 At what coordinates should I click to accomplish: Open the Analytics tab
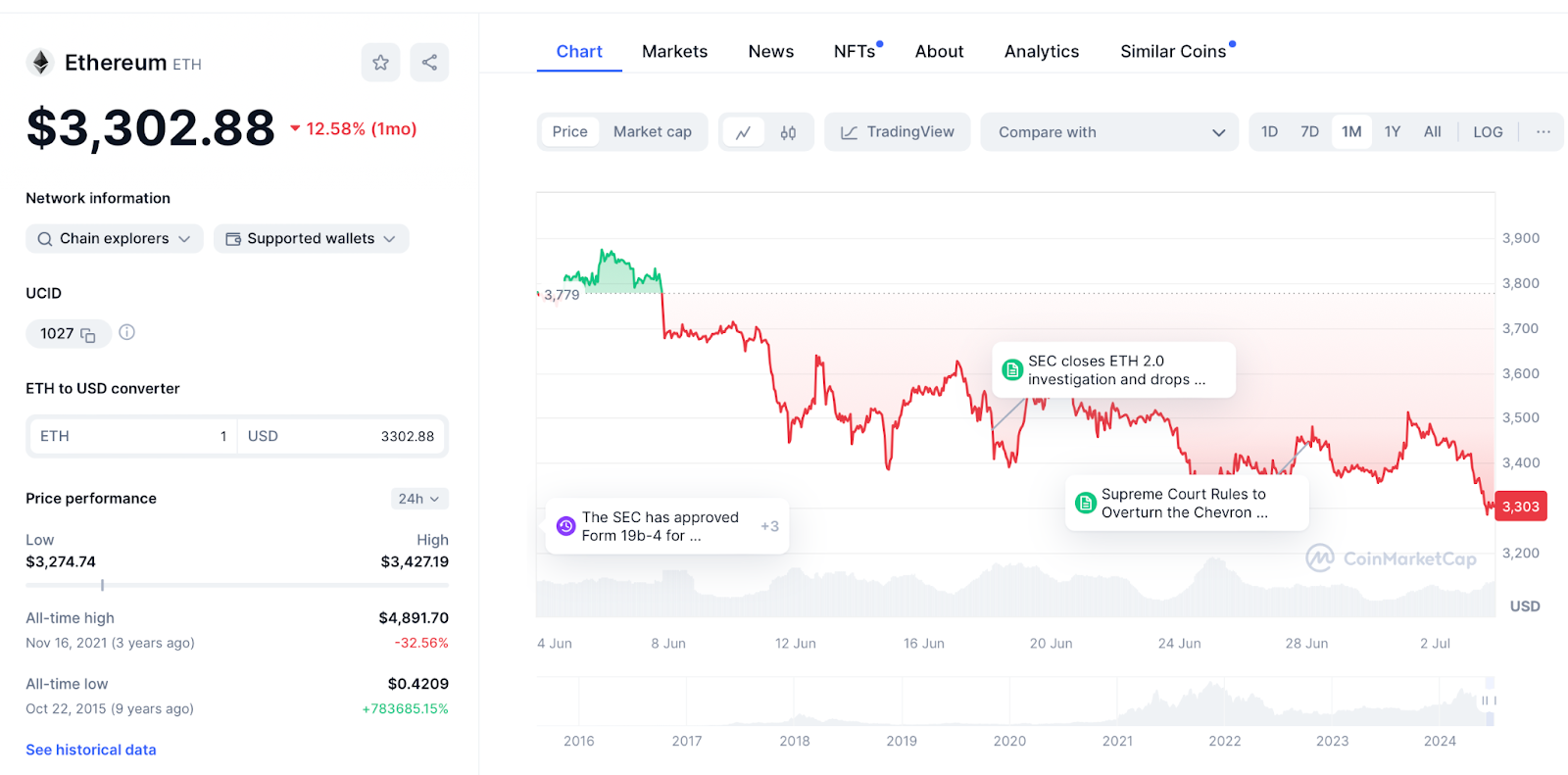[x=1042, y=52]
